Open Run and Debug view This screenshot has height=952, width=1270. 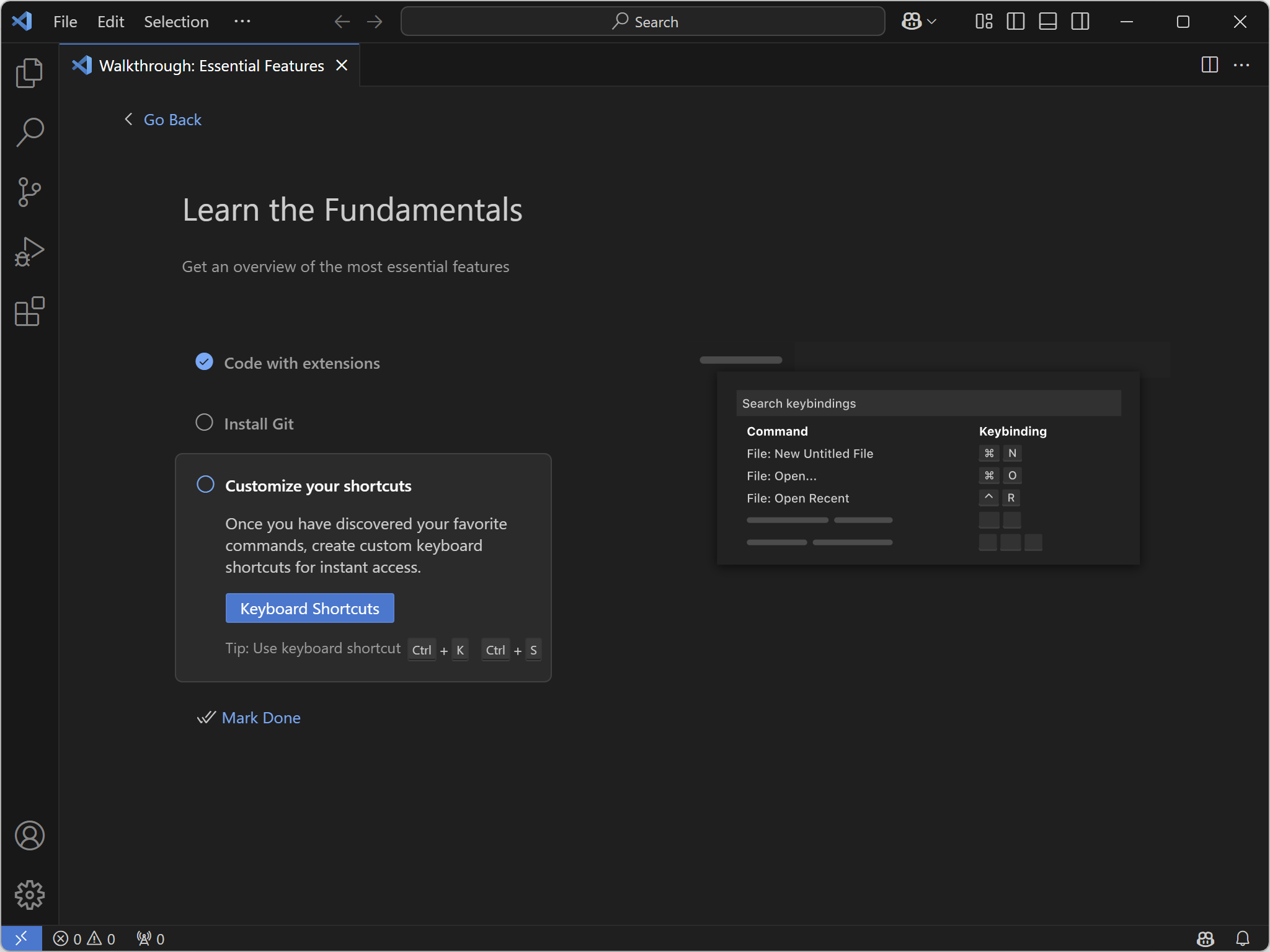click(29, 252)
